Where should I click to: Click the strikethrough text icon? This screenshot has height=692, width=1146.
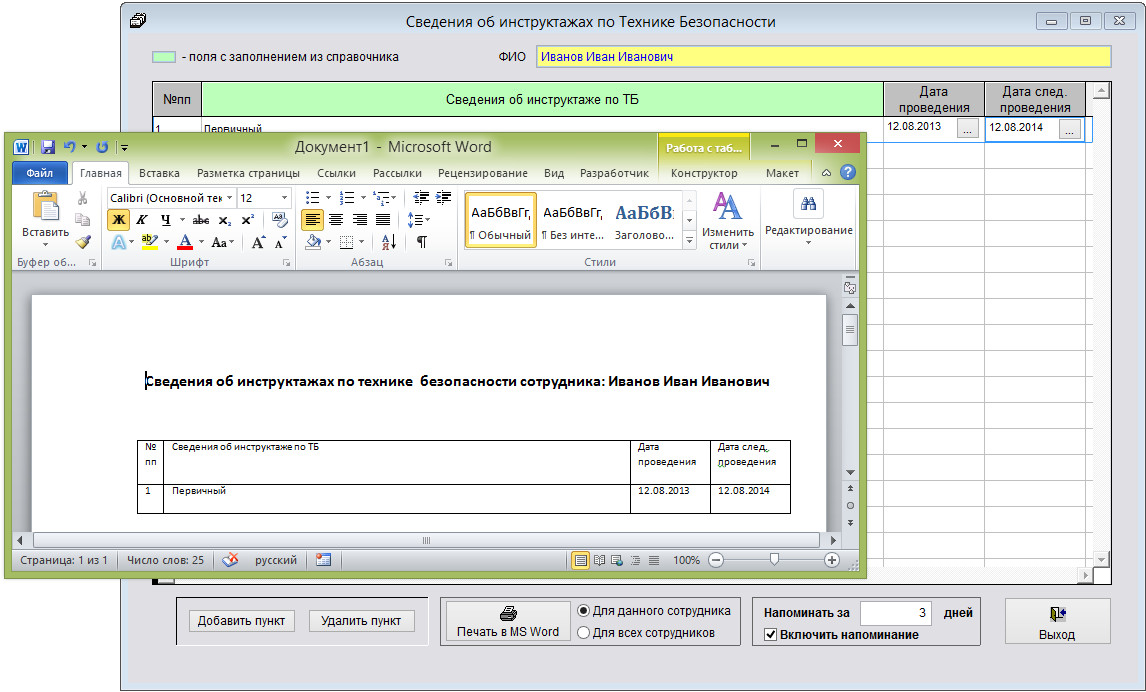pos(200,220)
